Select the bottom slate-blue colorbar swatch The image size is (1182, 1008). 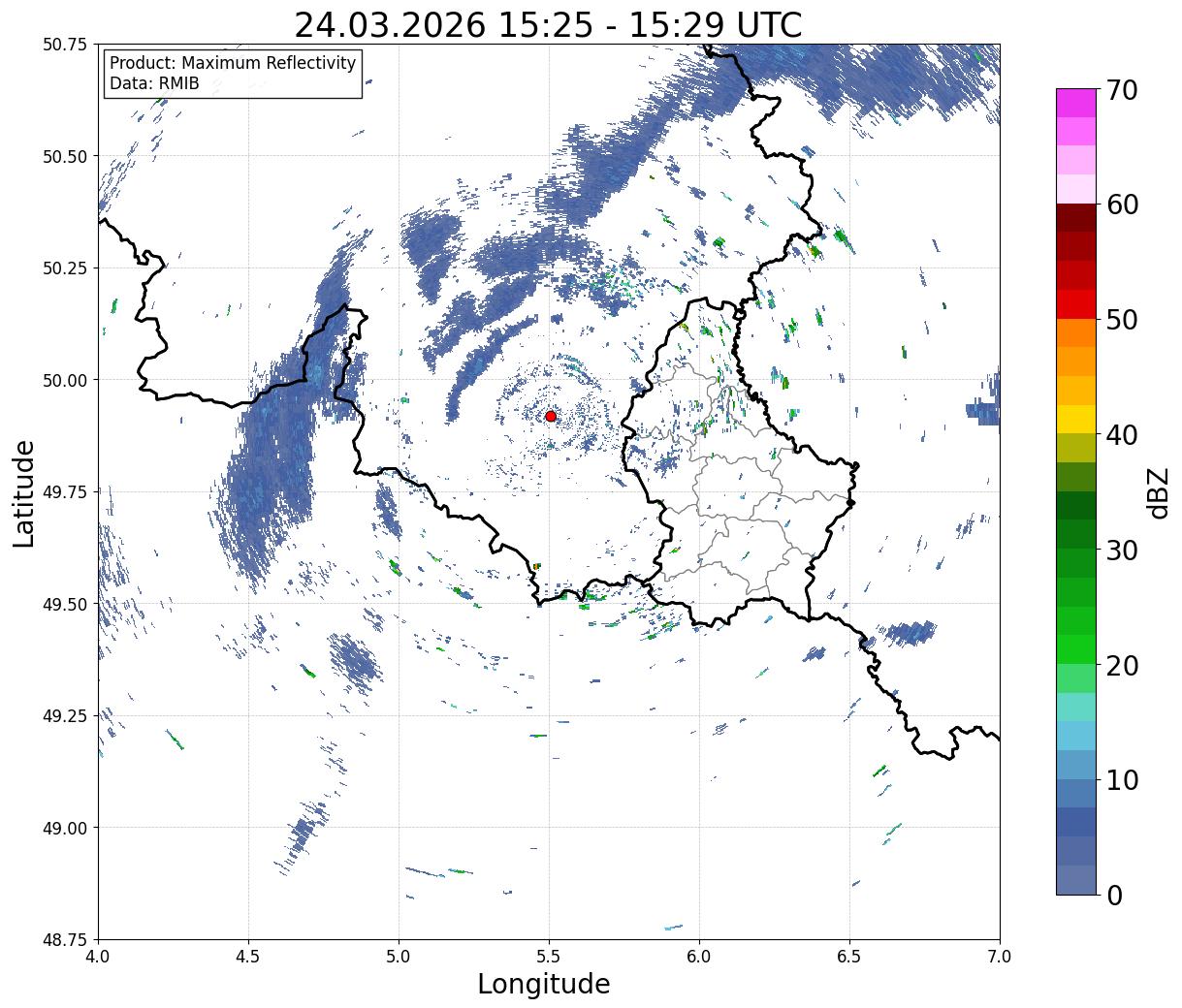[1076, 880]
